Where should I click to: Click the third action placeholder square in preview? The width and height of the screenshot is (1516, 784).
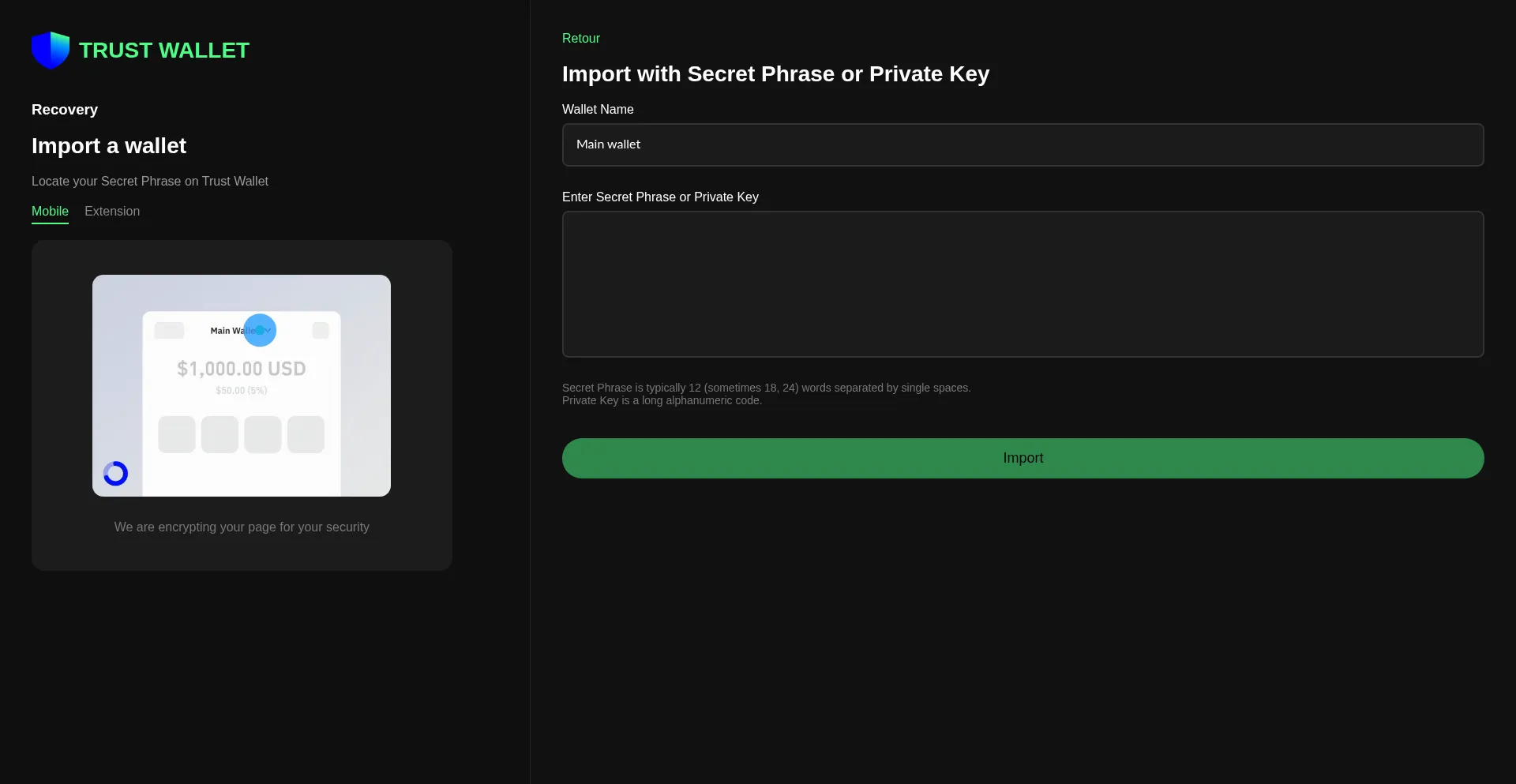pyautogui.click(x=263, y=434)
